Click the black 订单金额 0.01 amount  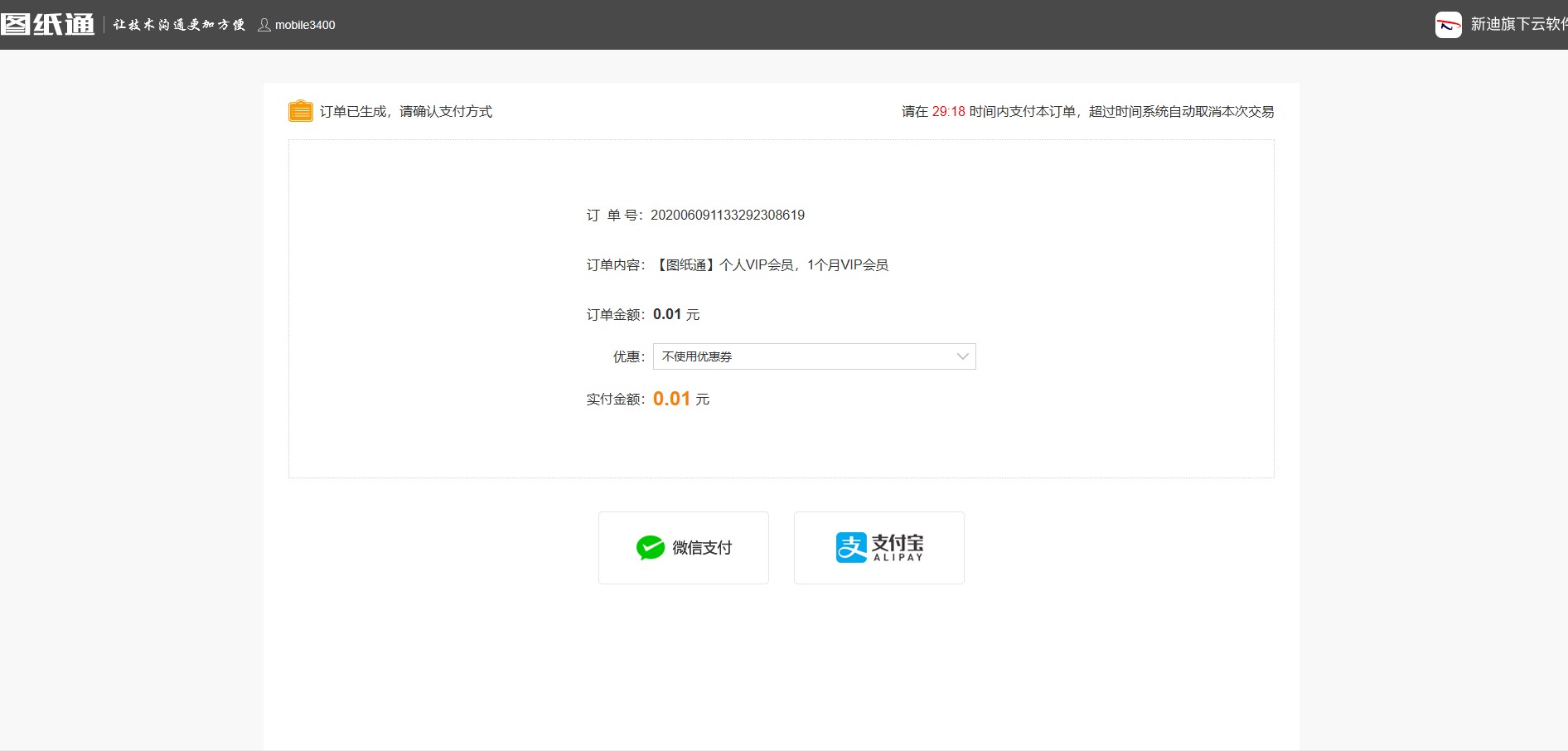[x=667, y=314]
